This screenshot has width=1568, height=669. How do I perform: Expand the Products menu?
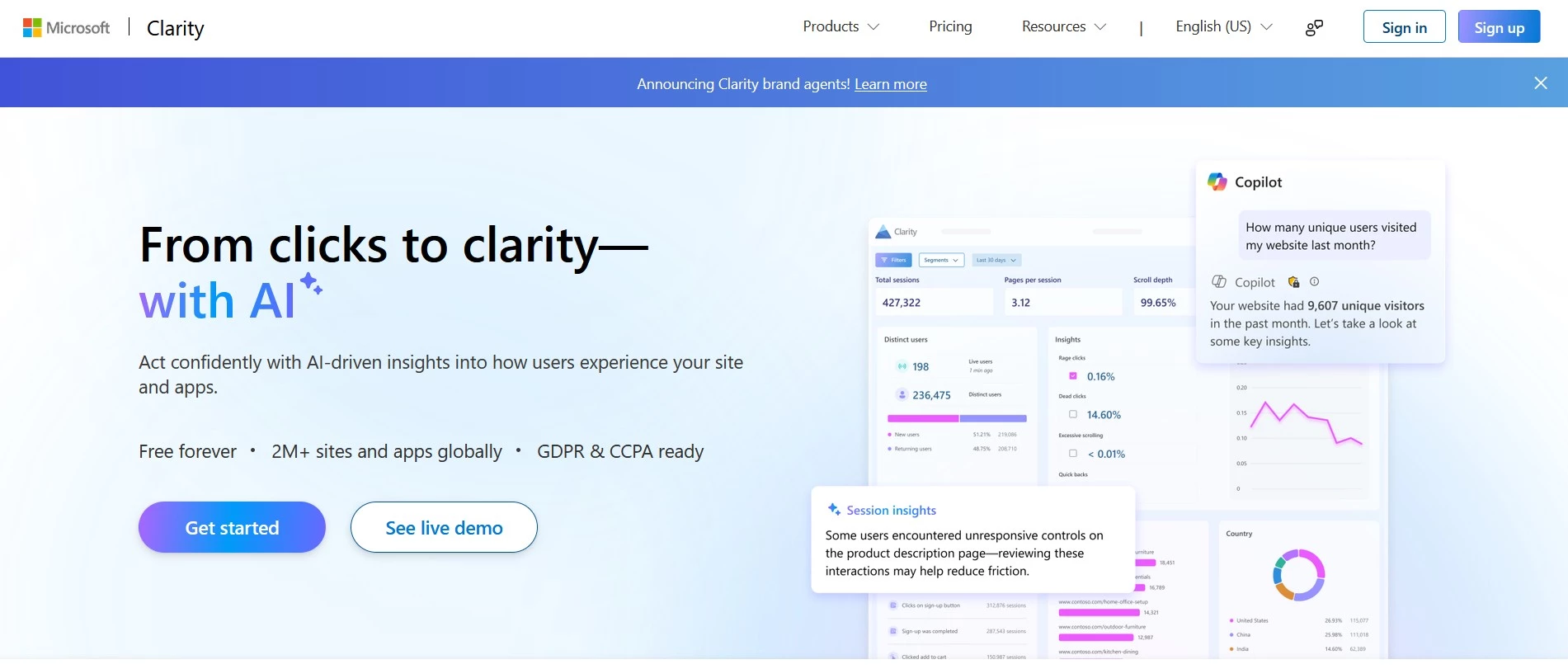tap(841, 26)
